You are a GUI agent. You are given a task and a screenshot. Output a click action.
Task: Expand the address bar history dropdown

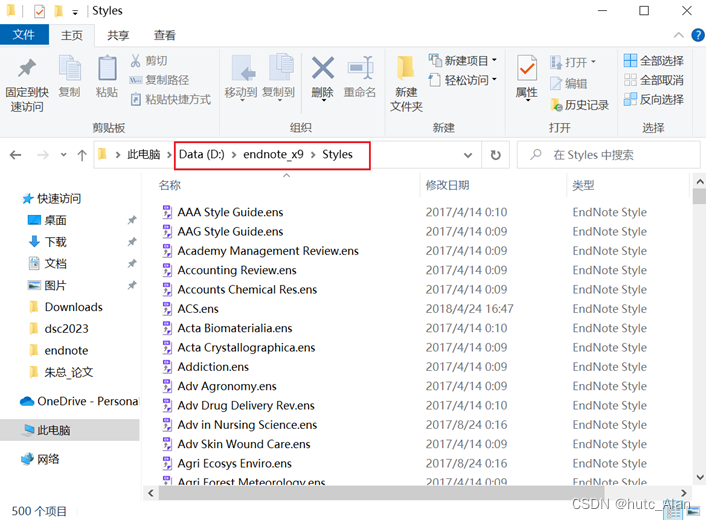tap(468, 155)
